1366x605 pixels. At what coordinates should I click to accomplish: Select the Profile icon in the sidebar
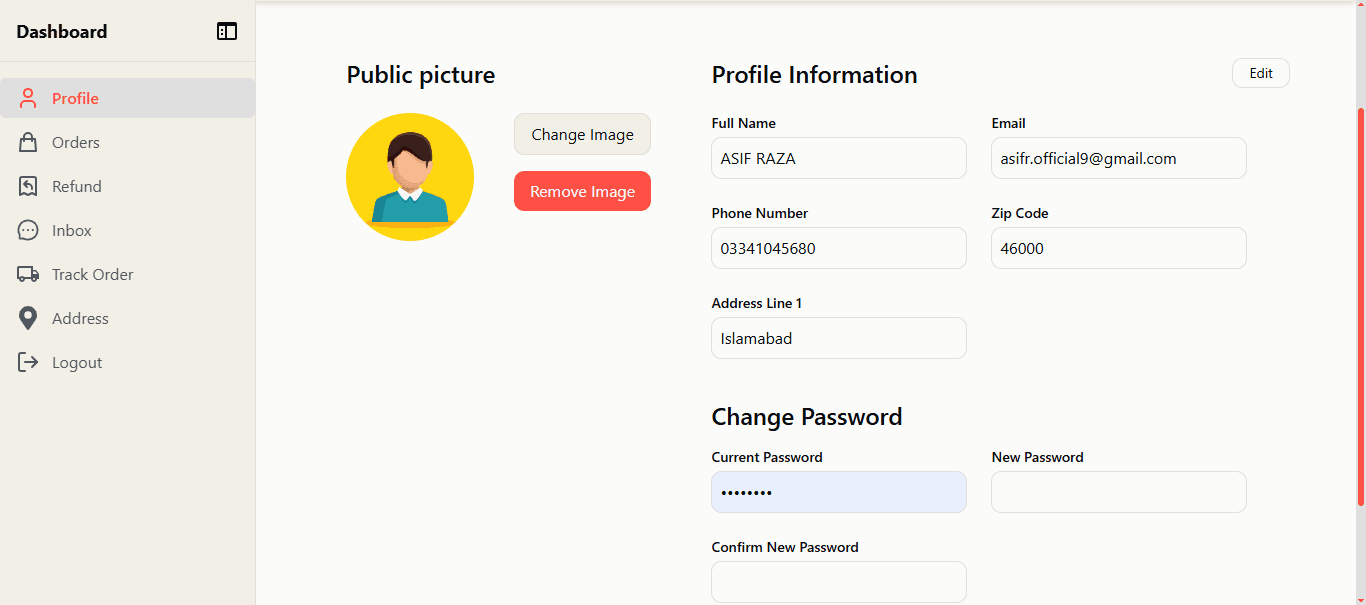coord(27,97)
